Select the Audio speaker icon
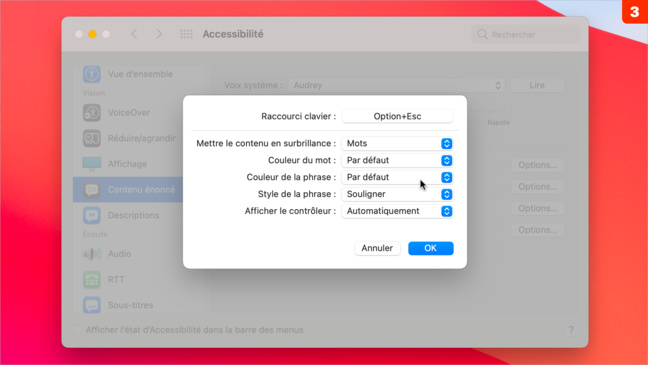This screenshot has width=648, height=365. 91,253
